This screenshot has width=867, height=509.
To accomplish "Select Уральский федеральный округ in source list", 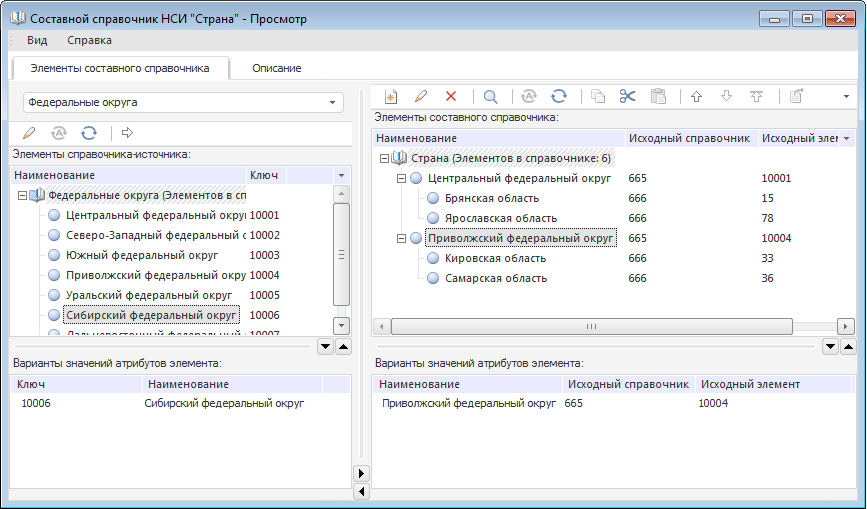I will 148,295.
